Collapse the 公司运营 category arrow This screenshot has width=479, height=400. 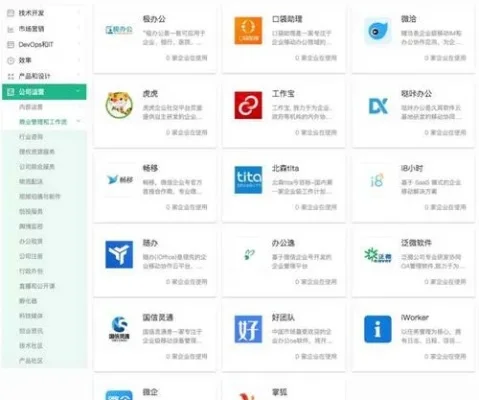(x=78, y=91)
